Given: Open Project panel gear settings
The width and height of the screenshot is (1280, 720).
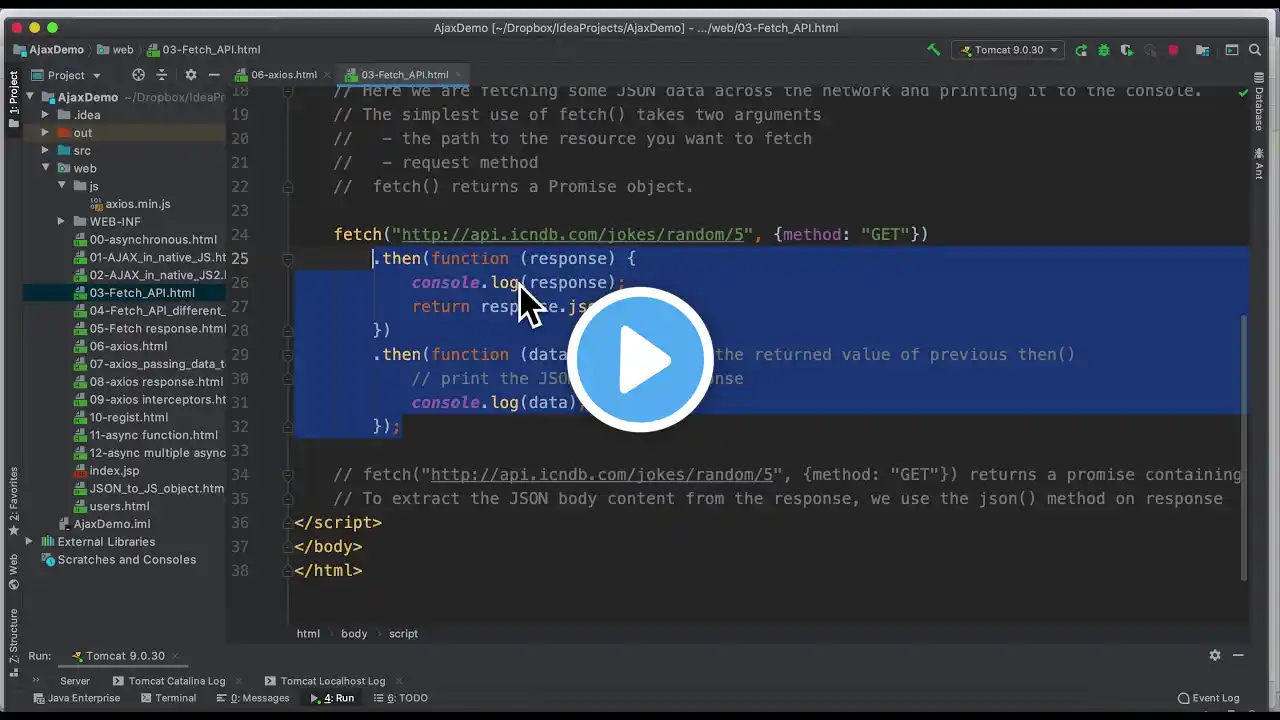Looking at the screenshot, I should point(191,75).
